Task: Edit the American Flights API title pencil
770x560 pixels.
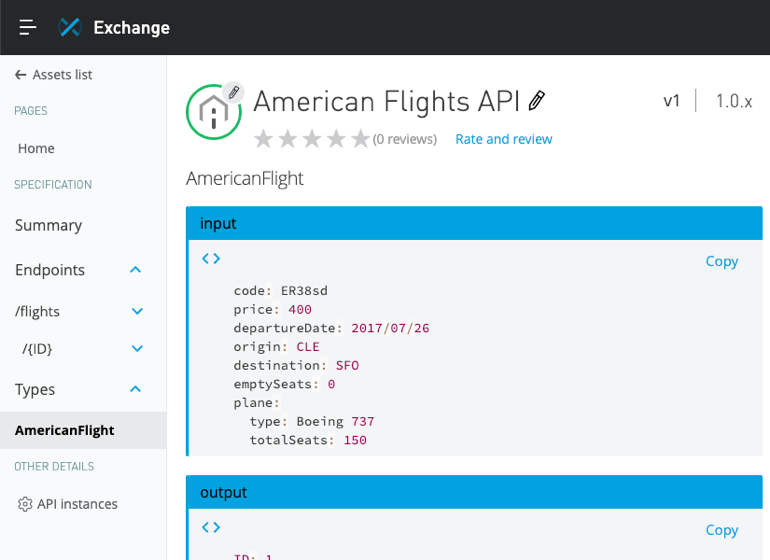Action: point(537,101)
